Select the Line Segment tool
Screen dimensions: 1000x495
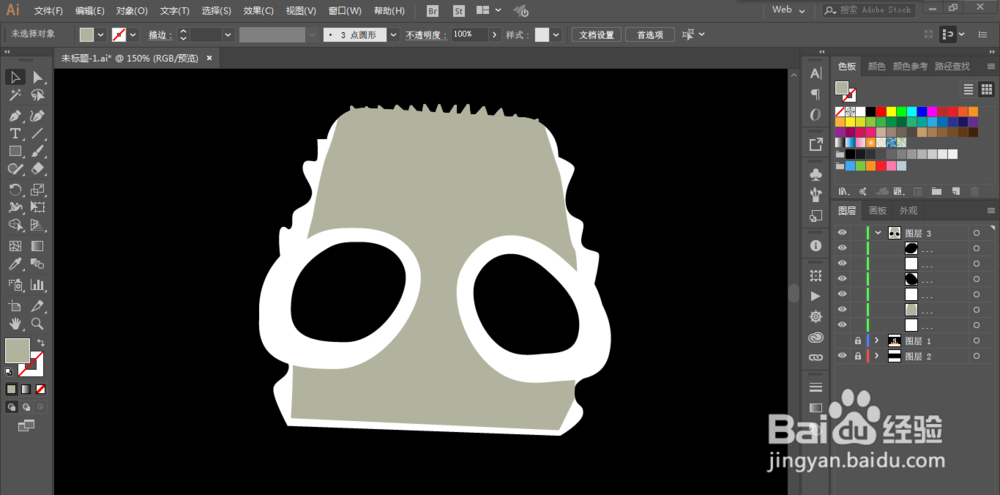coord(38,134)
